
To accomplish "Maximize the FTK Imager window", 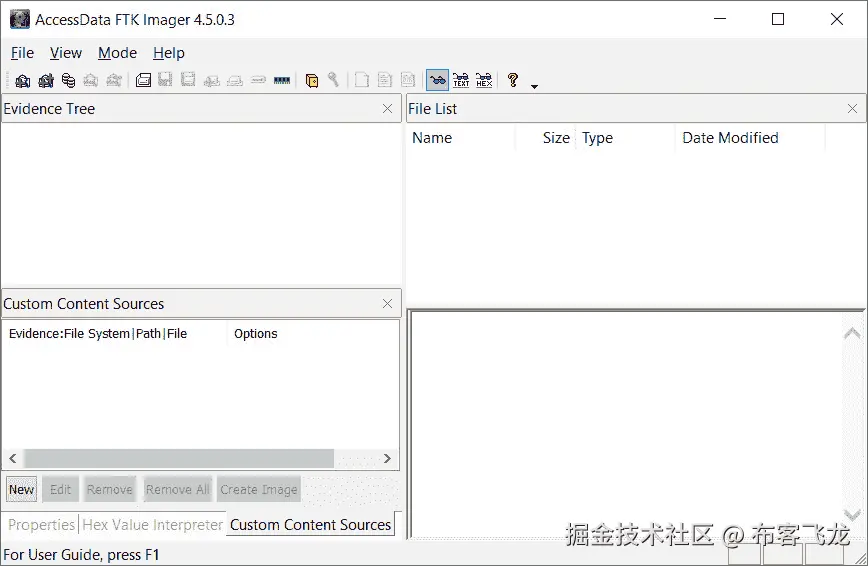I will [x=778, y=19].
